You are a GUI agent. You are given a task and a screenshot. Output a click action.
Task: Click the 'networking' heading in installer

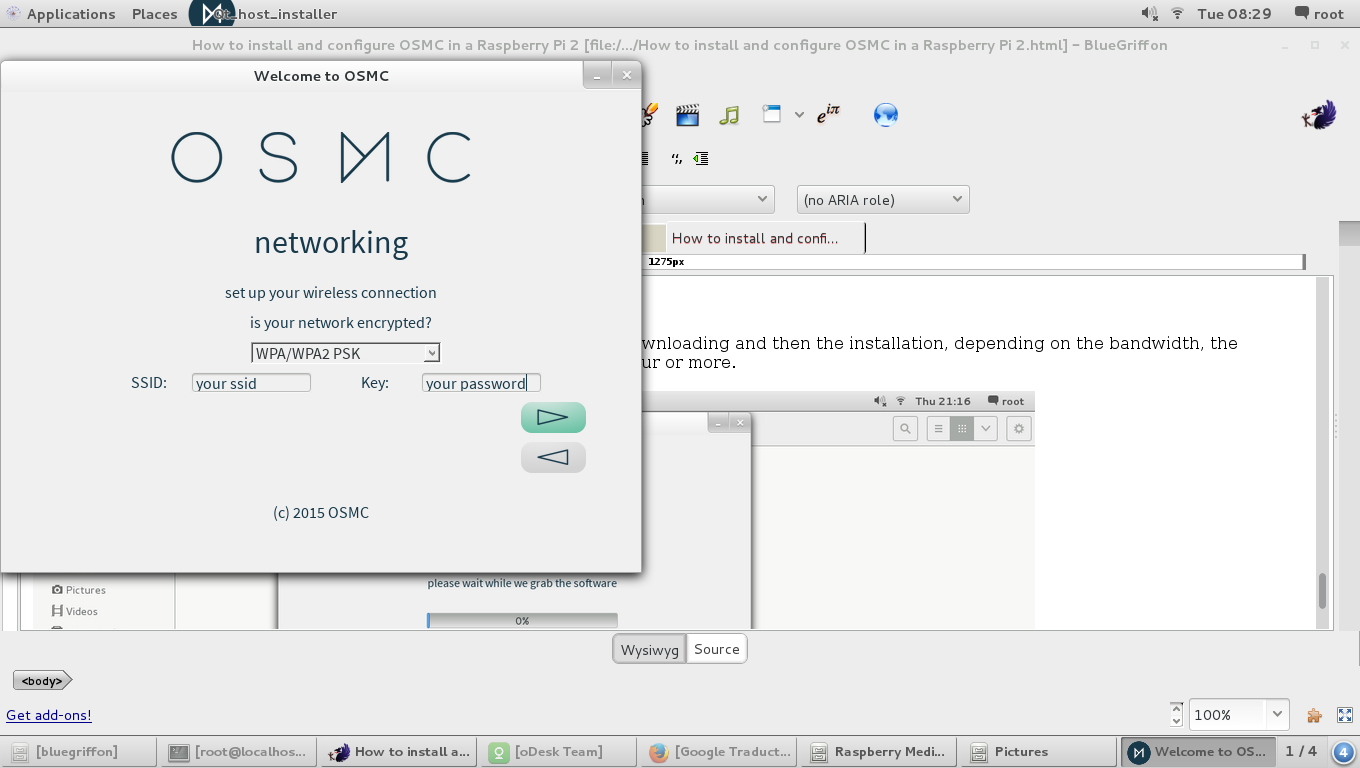[331, 243]
